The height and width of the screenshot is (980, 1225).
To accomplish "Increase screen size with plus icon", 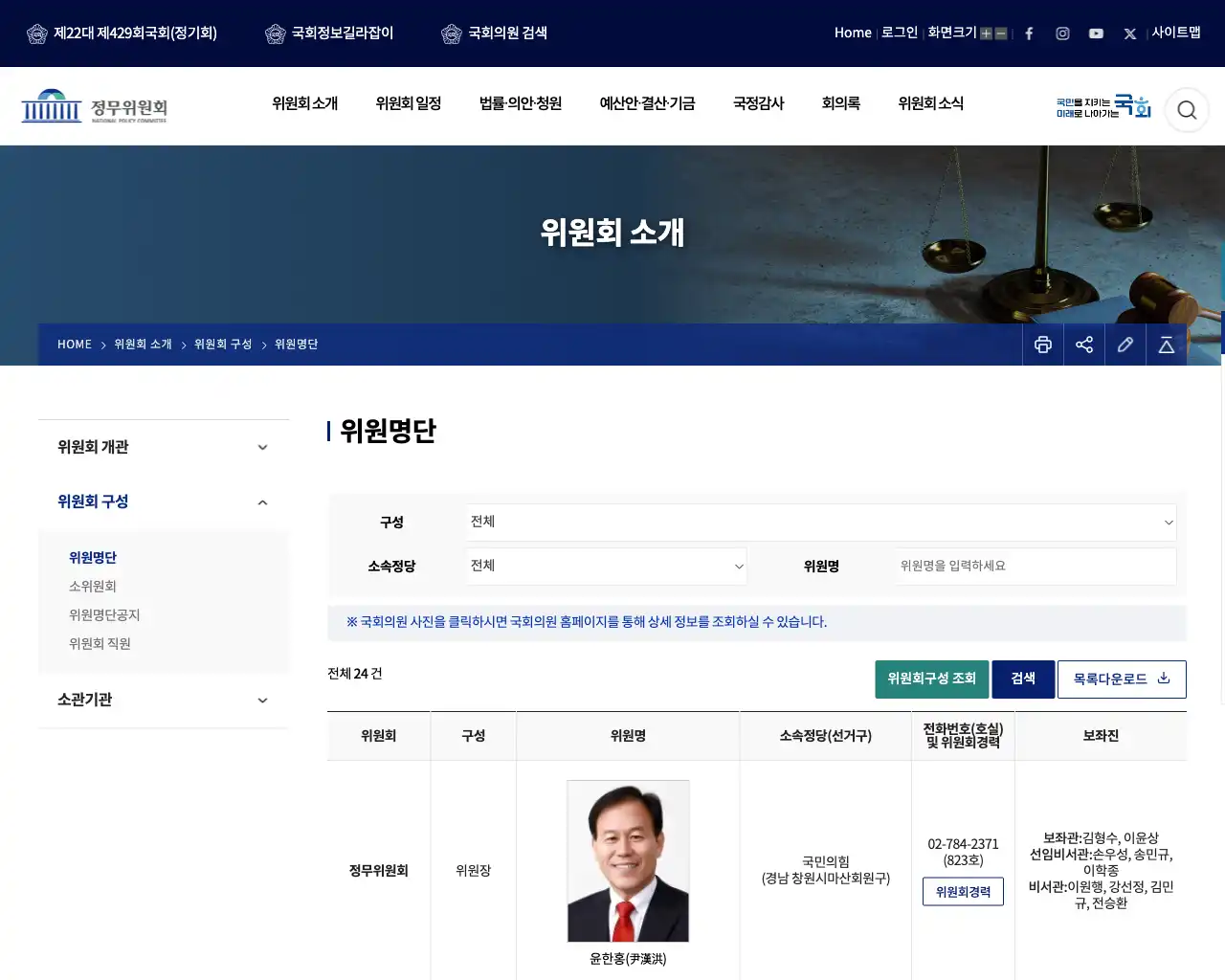I will pyautogui.click(x=986, y=33).
